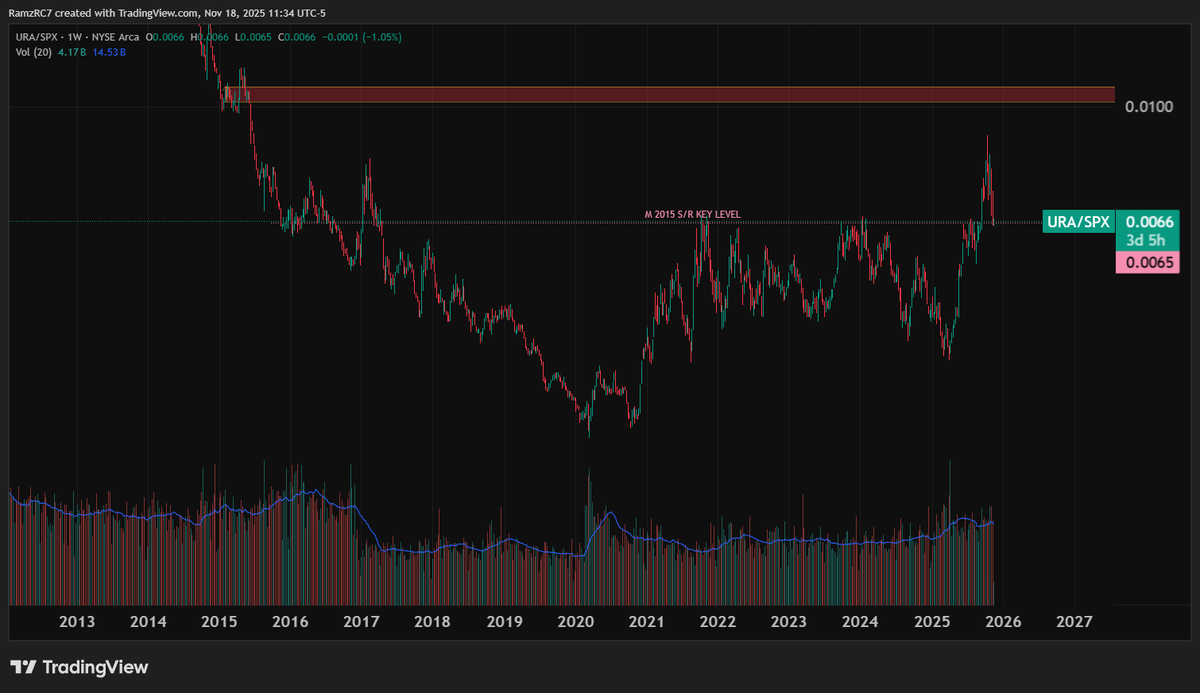Click the 2027 label on the time axis

click(1074, 621)
